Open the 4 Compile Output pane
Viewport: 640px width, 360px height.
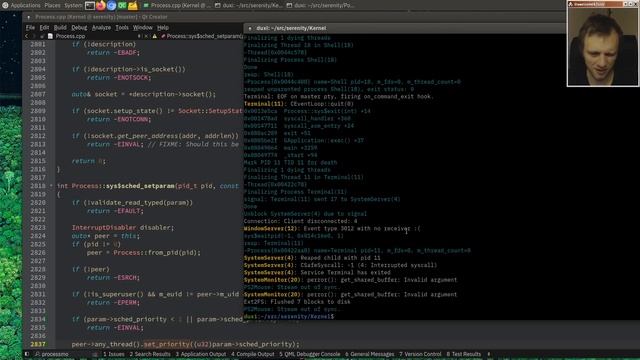253,354
